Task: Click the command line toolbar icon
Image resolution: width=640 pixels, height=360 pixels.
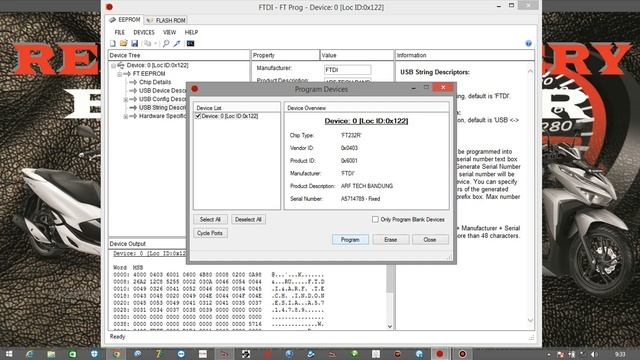Action: tap(190, 43)
